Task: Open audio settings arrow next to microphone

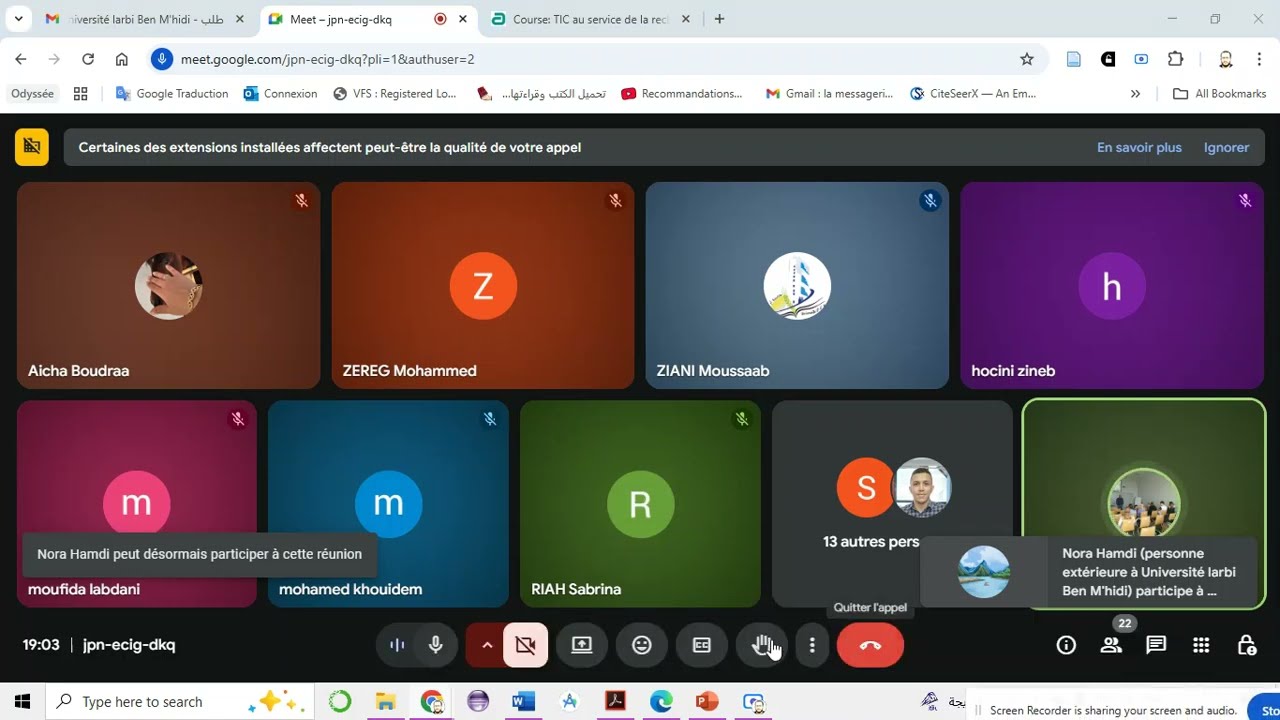Action: point(487,645)
